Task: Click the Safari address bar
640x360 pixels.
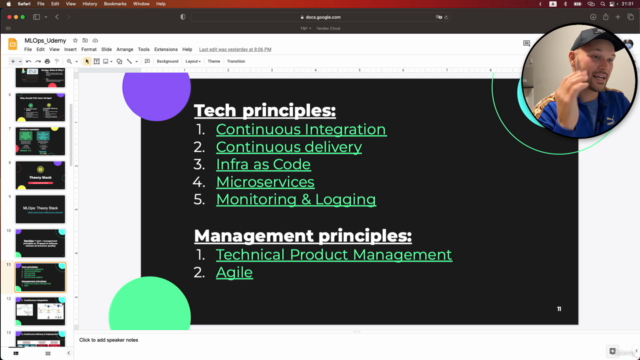Action: coord(320,17)
